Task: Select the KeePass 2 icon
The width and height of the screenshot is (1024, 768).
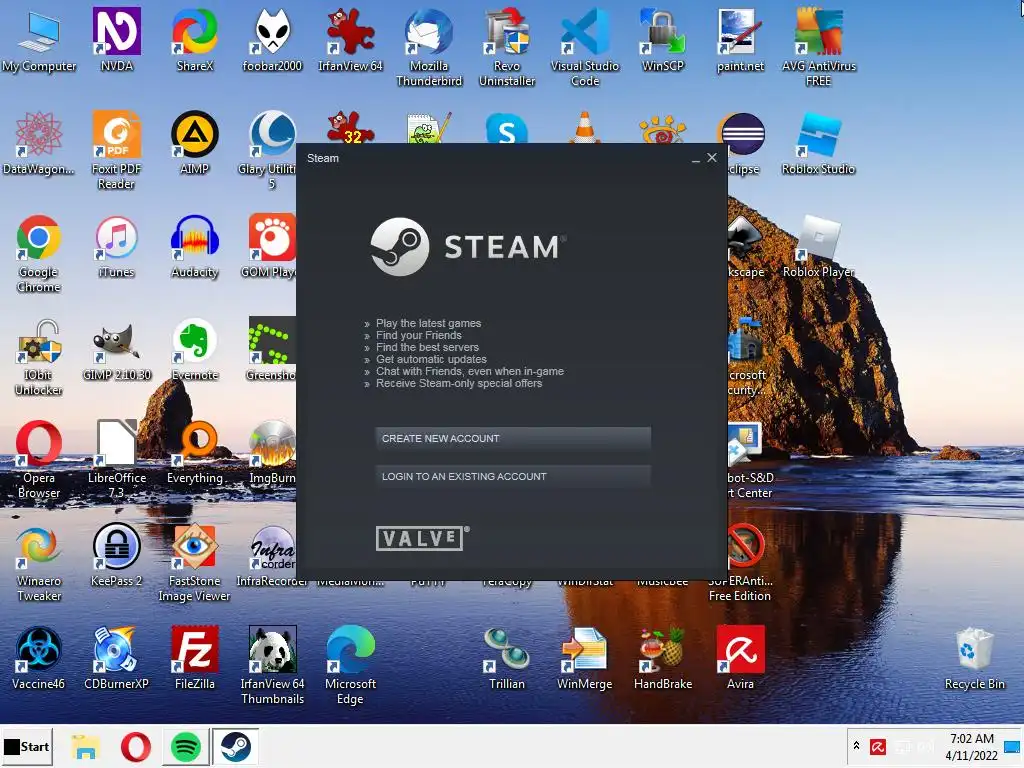Action: point(117,556)
